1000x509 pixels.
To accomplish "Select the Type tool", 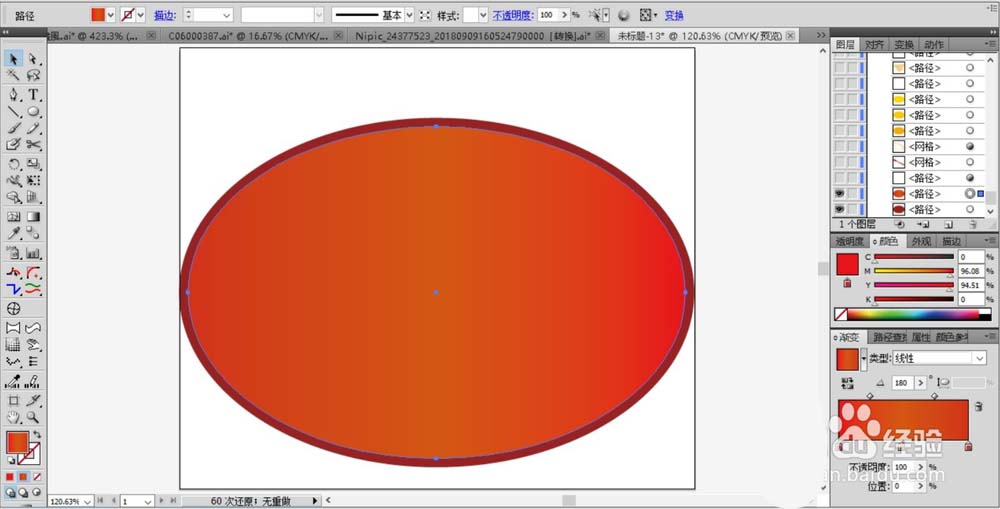I will pos(34,95).
